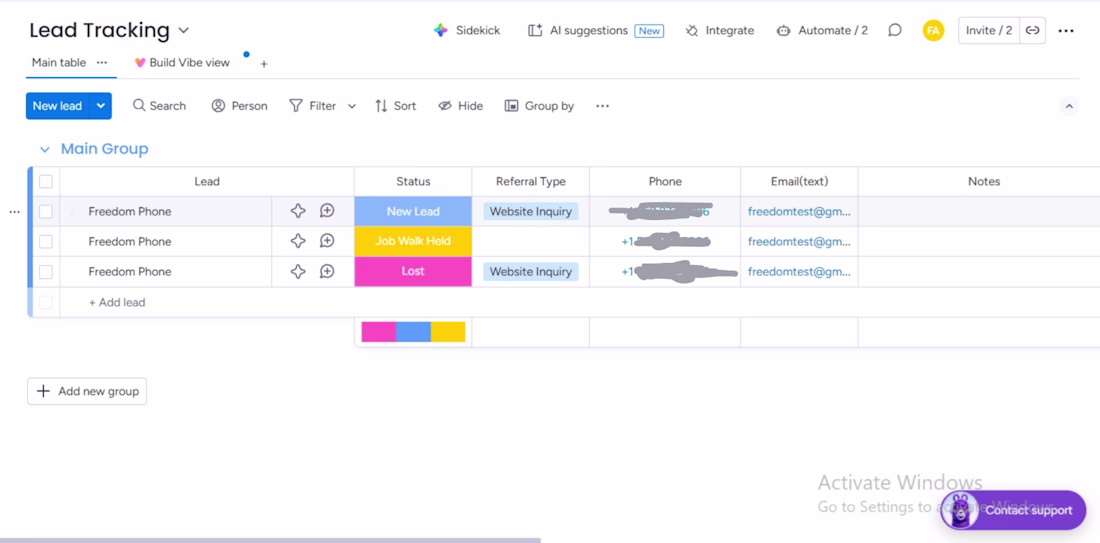Click the Group by icon
The width and height of the screenshot is (1100, 543).
(x=511, y=106)
